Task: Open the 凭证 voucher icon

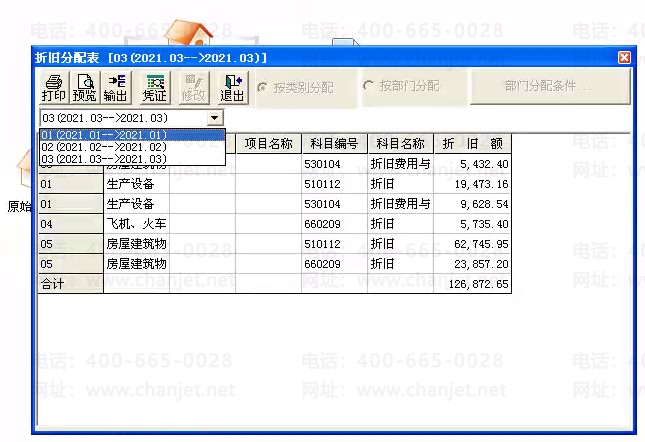Action: click(x=154, y=88)
